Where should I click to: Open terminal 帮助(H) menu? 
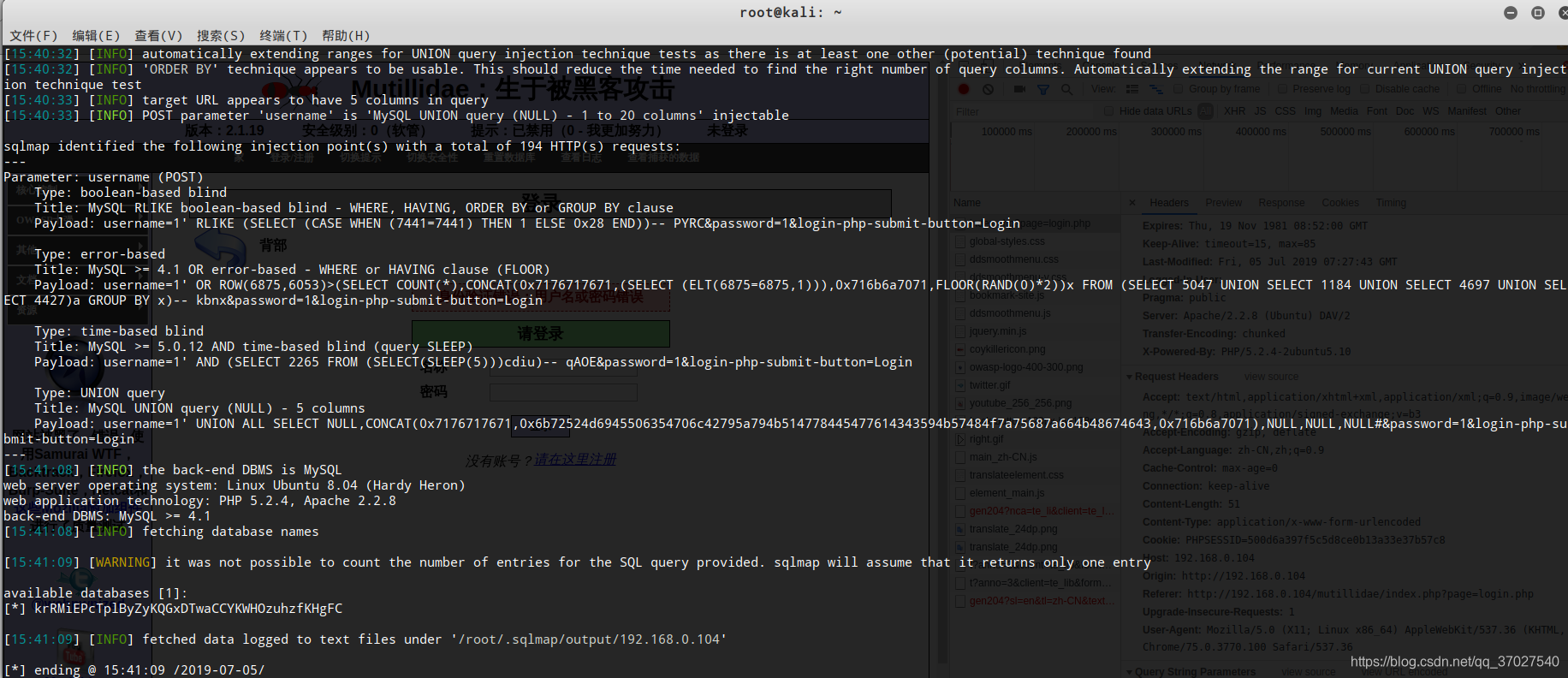tap(346, 35)
